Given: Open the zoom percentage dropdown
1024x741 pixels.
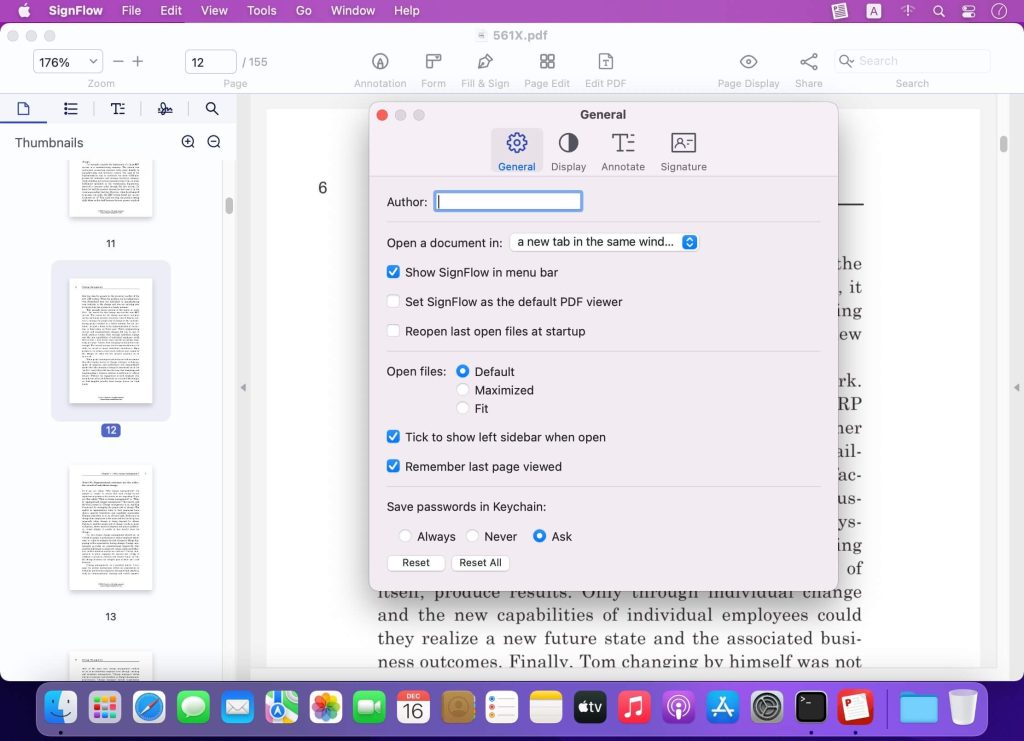Looking at the screenshot, I should tap(66, 61).
